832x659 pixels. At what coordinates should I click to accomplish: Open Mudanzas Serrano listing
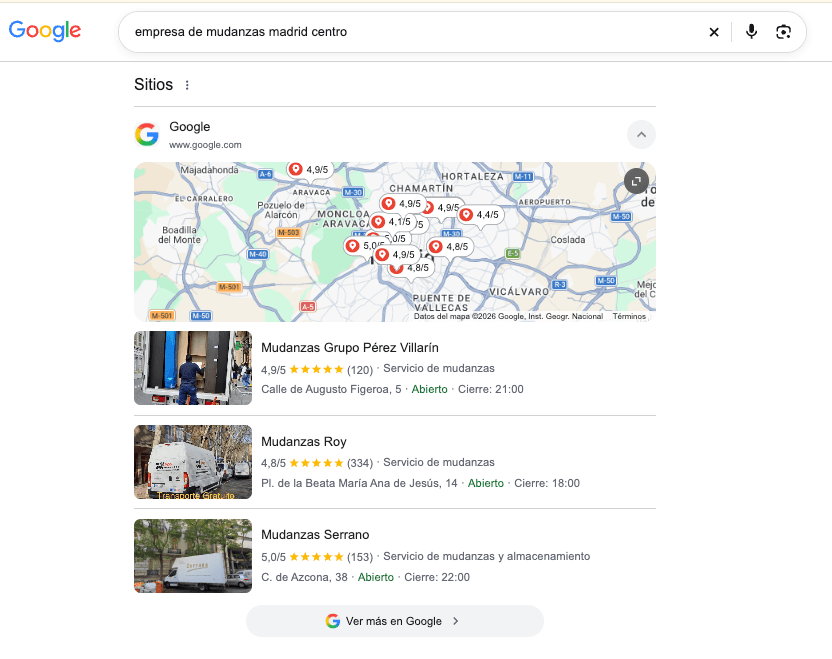click(315, 535)
